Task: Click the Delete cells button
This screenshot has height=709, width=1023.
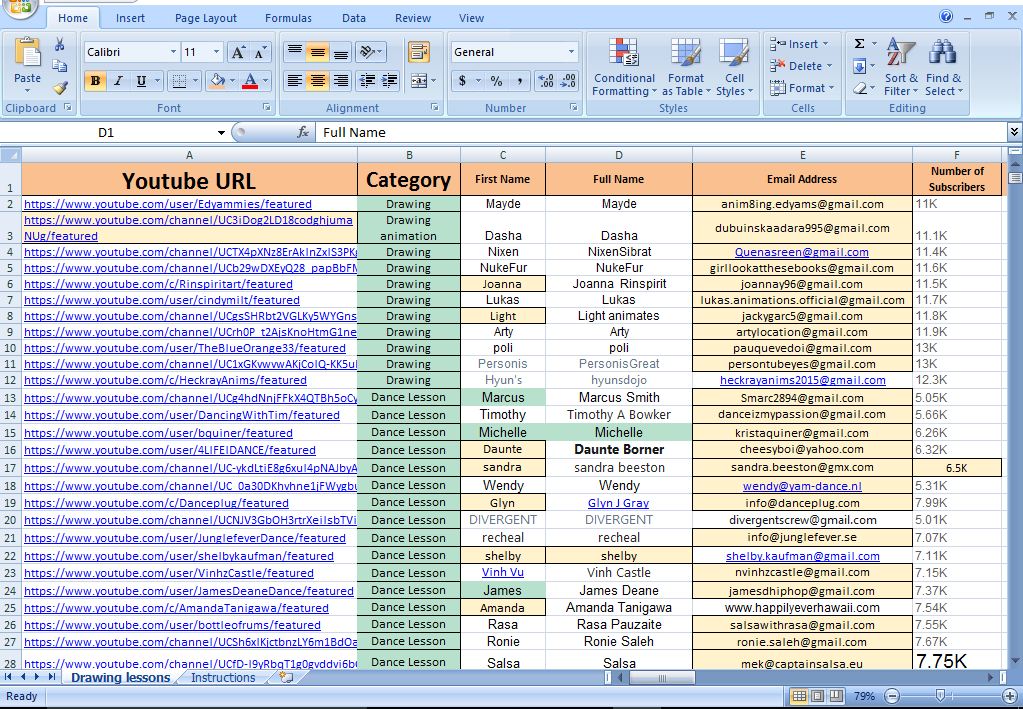Action: coord(801,66)
